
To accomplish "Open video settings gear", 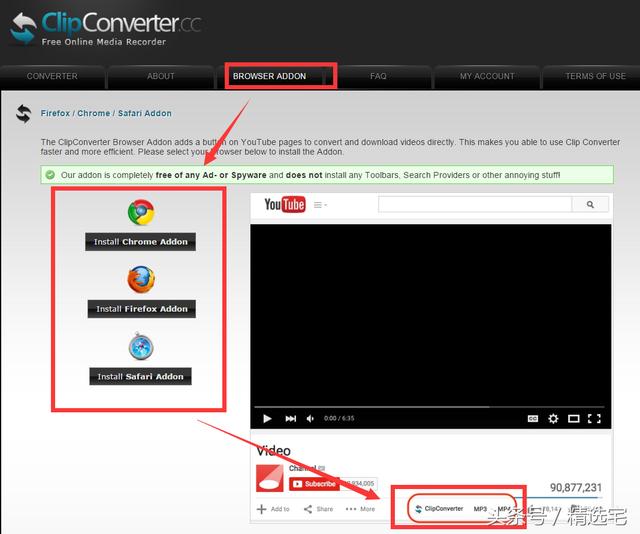I will tap(553, 418).
